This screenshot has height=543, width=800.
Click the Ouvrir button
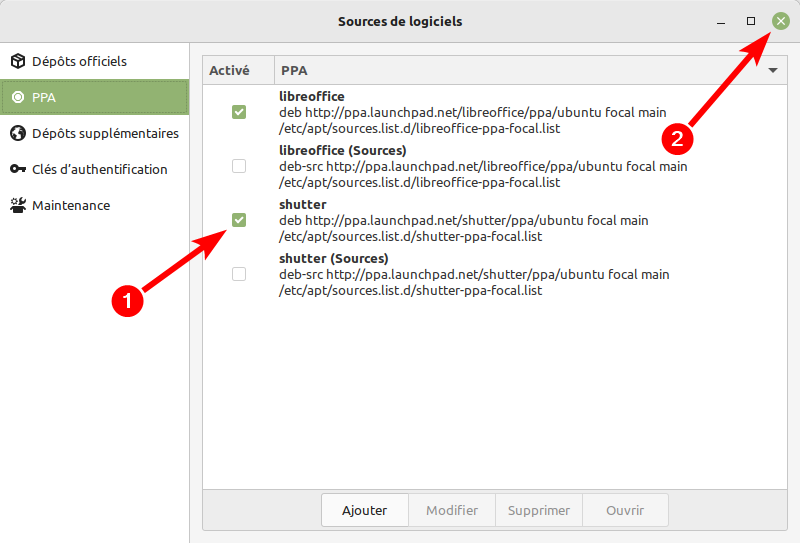click(x=625, y=510)
